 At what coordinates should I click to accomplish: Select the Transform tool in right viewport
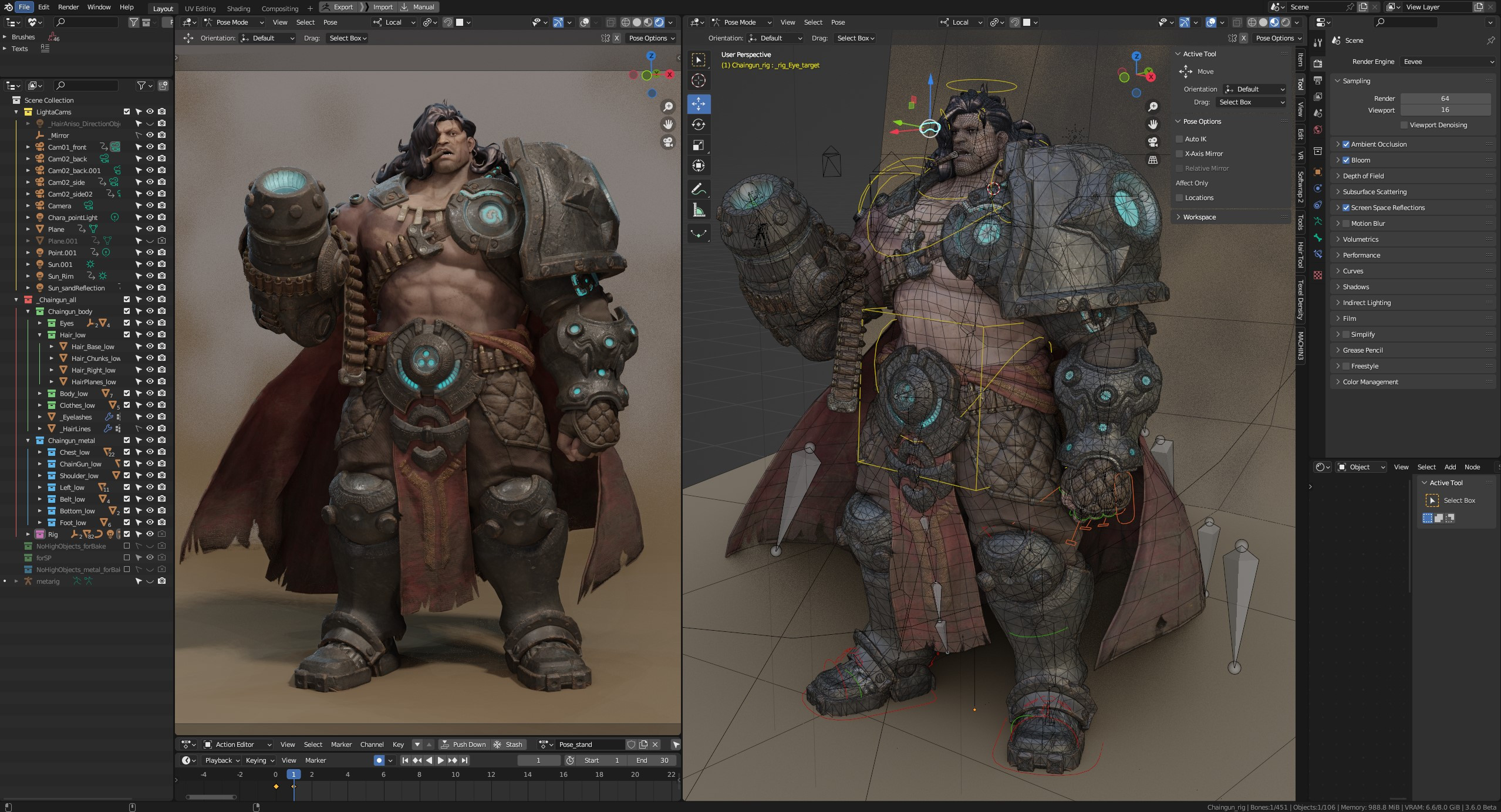[x=699, y=165]
